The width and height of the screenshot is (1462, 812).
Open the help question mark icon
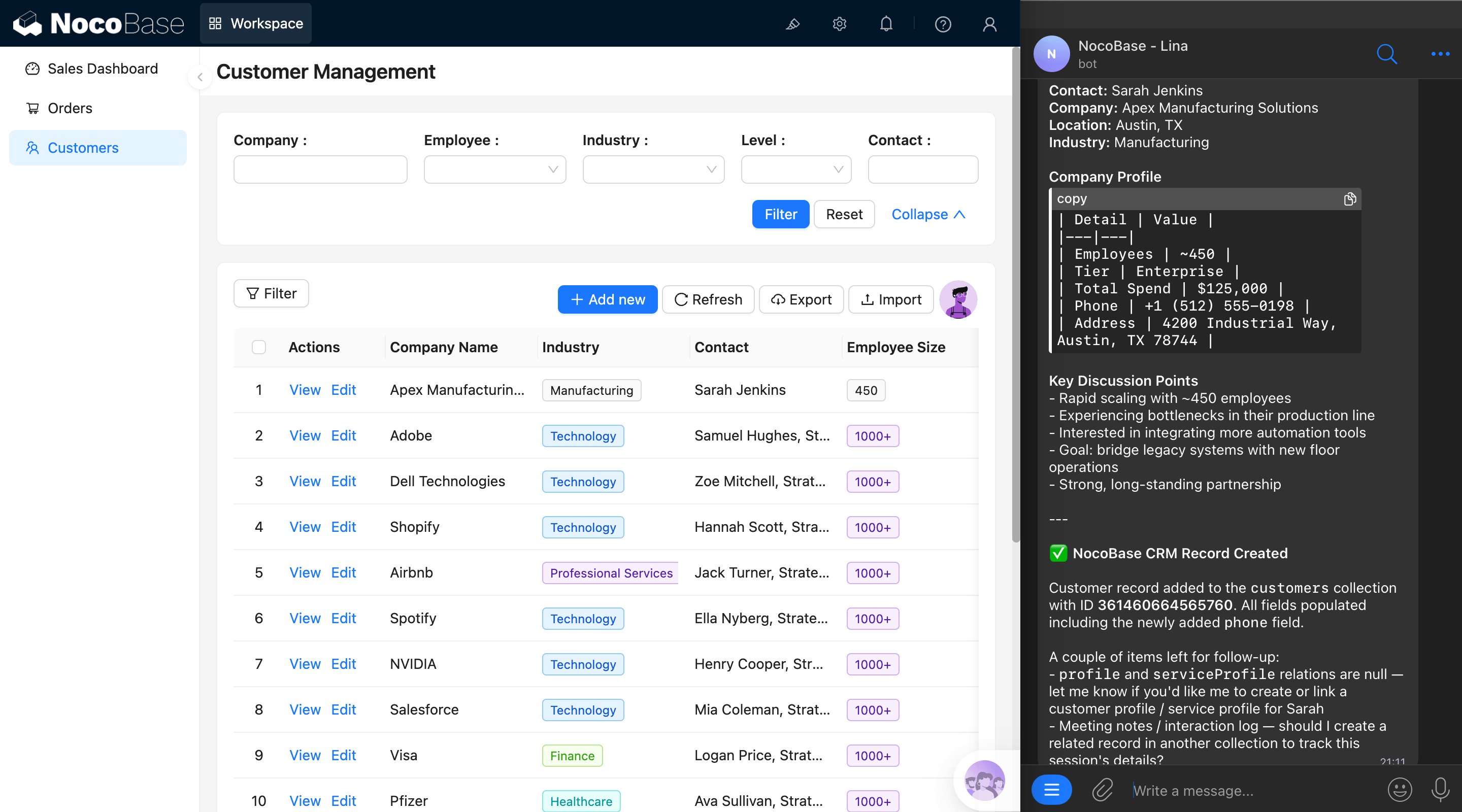pos(943,24)
